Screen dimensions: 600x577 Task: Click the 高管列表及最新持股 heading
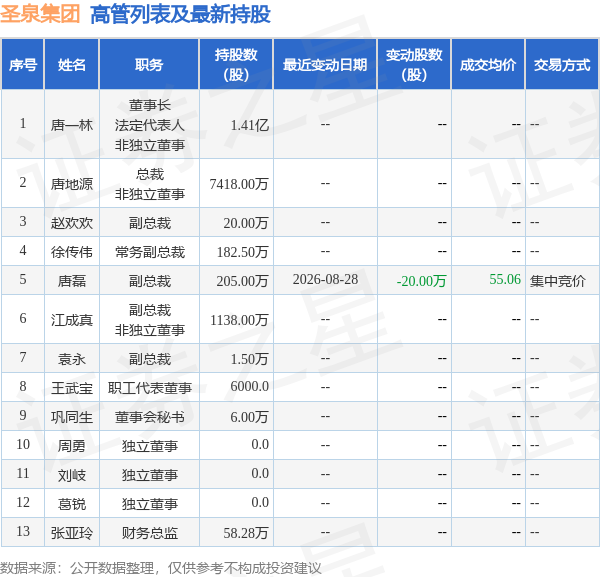pos(180,15)
